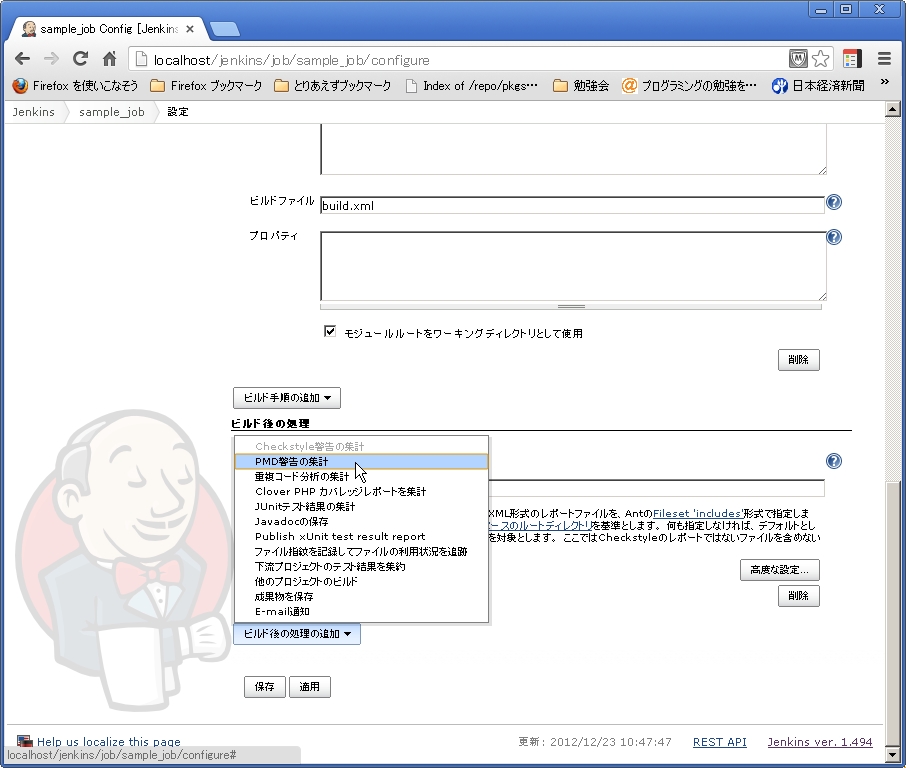Viewport: 906px width, 768px height.
Task: Open the 日本経済新聞 bookmark
Action: click(x=818, y=86)
